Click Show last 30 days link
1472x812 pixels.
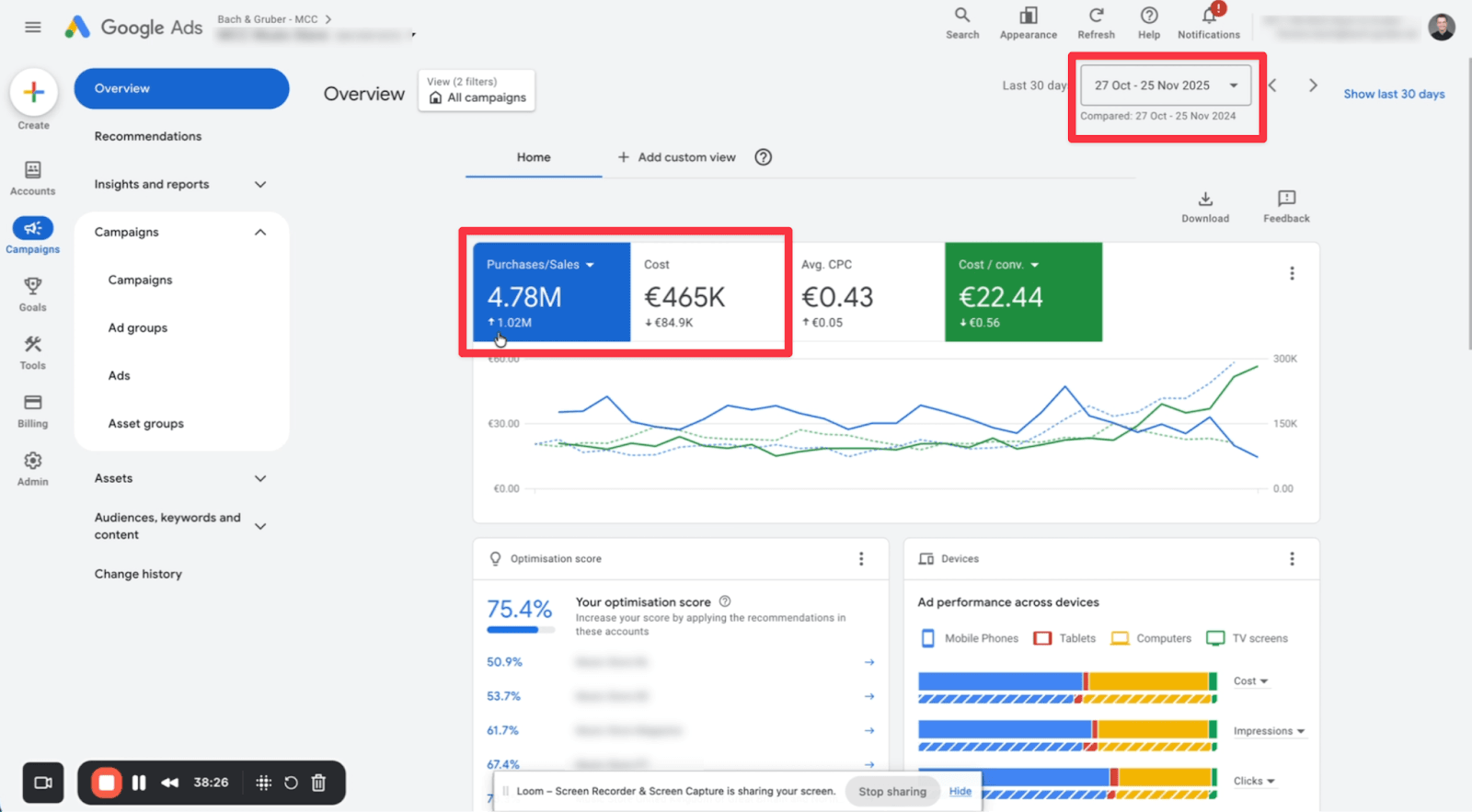click(x=1394, y=94)
